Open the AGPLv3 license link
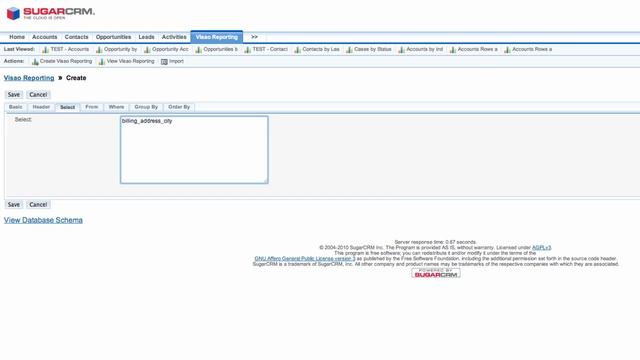 click(x=542, y=248)
